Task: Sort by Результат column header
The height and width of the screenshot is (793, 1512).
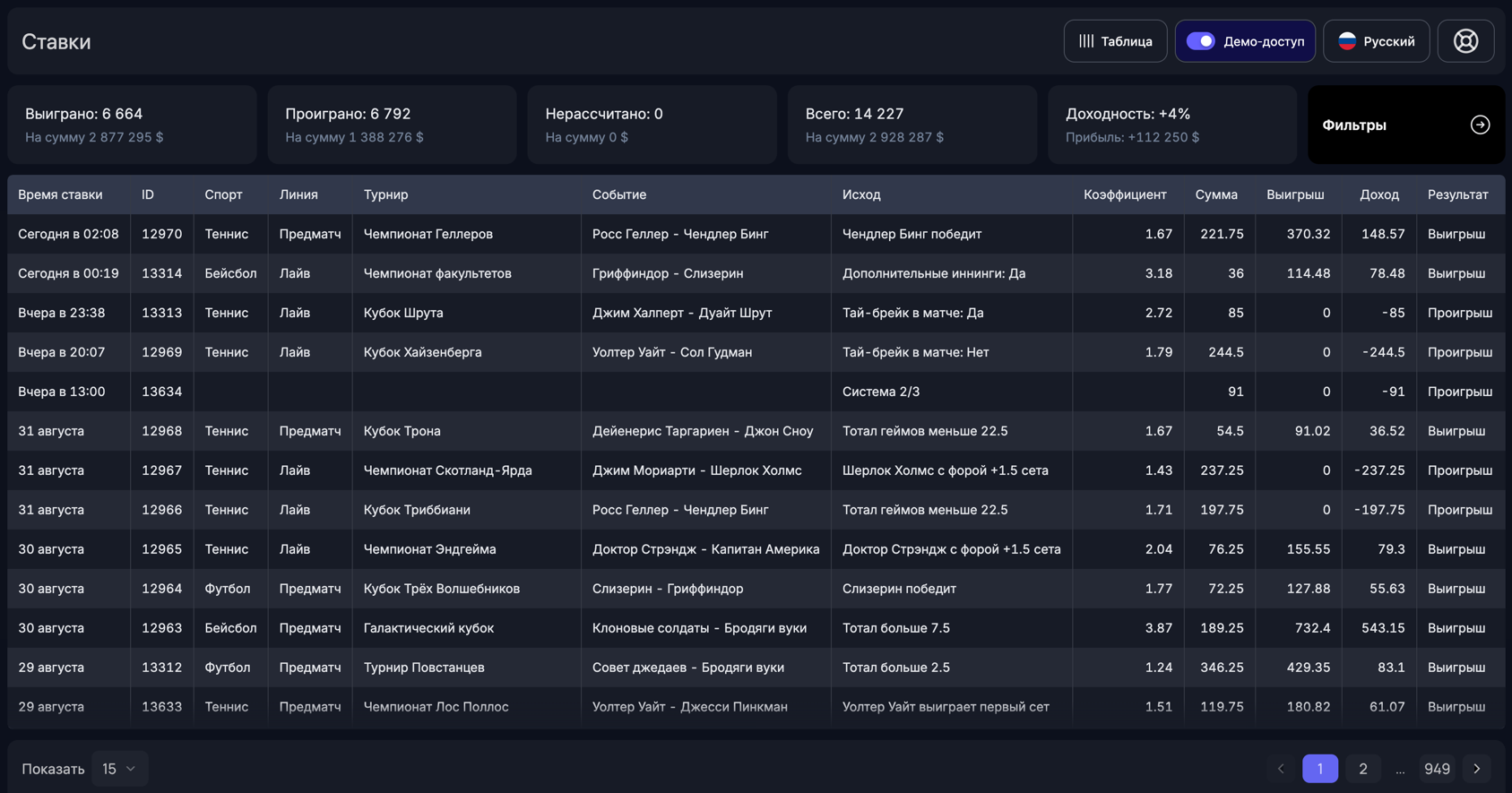Action: point(1457,194)
